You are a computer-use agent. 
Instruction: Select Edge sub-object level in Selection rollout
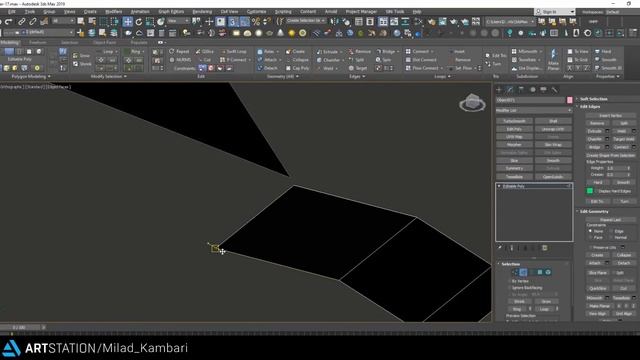coord(523,272)
